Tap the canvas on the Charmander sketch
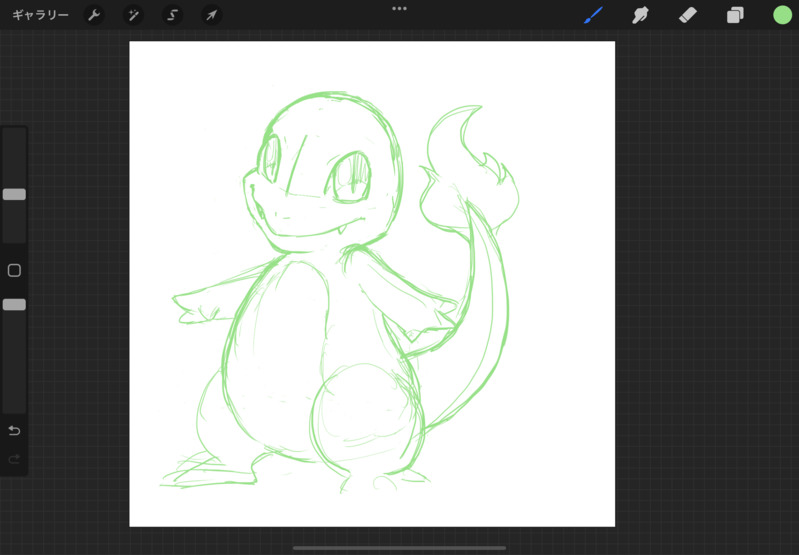This screenshot has width=799, height=555. pyautogui.click(x=339, y=293)
